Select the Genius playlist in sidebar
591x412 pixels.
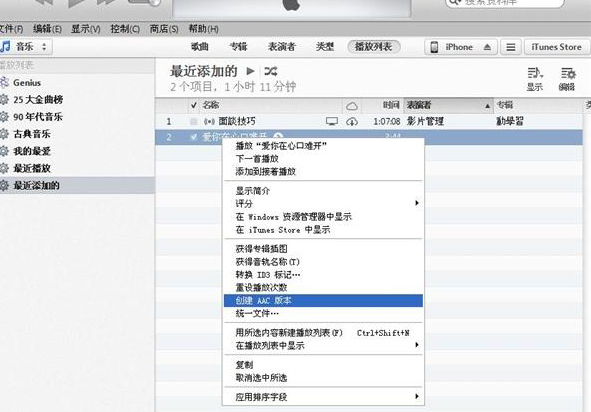click(x=27, y=83)
